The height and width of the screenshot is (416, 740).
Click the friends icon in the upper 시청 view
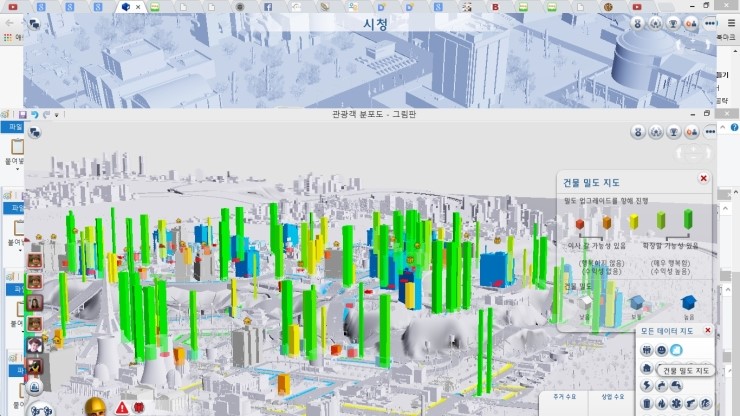click(x=691, y=23)
